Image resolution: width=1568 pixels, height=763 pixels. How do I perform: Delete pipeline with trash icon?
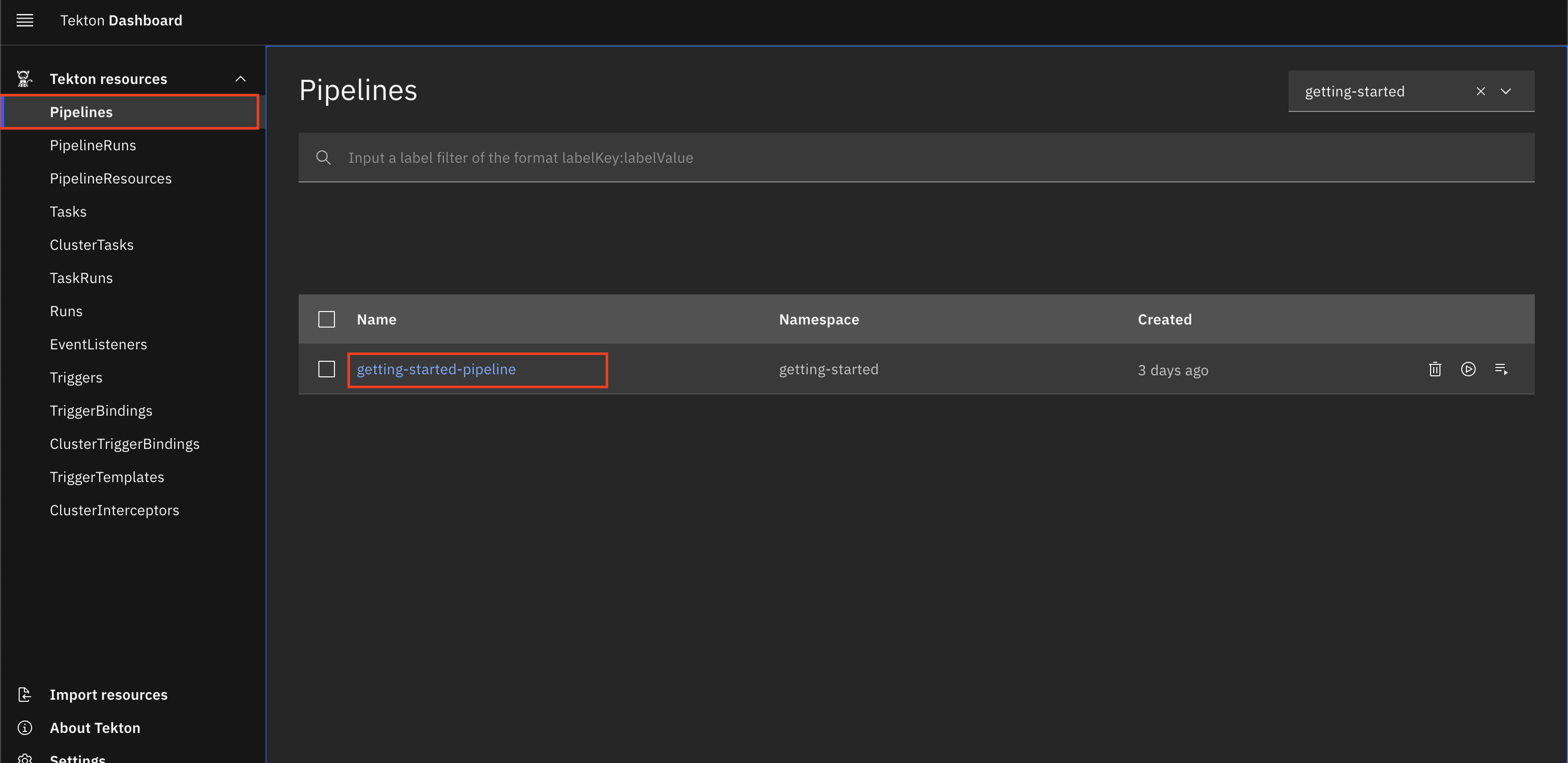(x=1435, y=369)
